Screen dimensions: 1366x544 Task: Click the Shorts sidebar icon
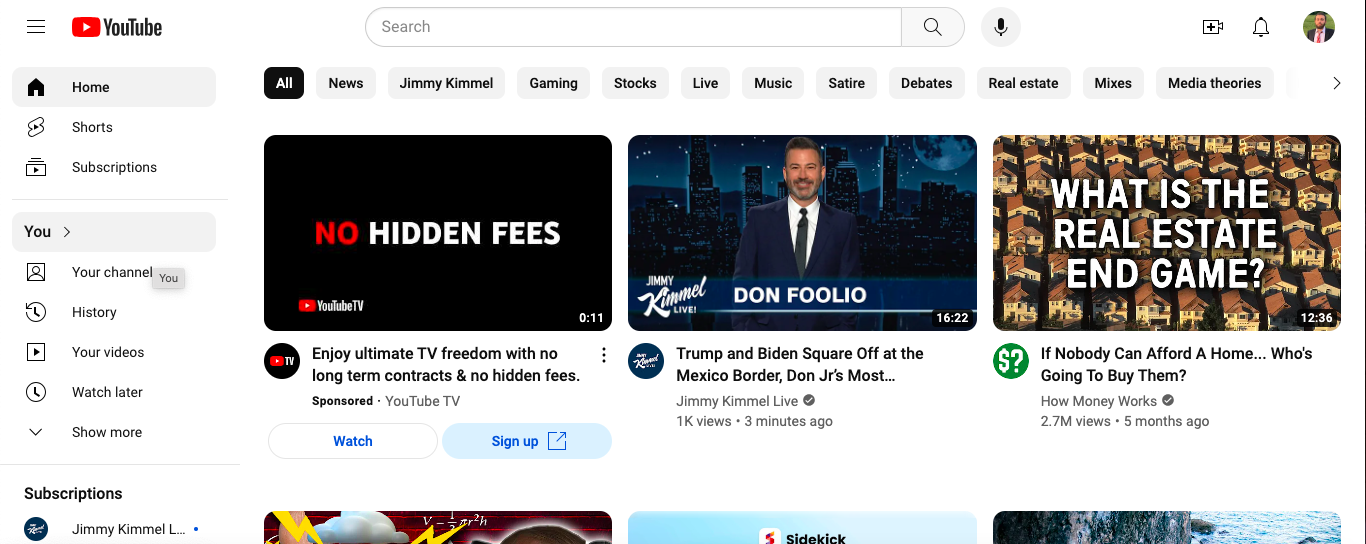pos(36,127)
